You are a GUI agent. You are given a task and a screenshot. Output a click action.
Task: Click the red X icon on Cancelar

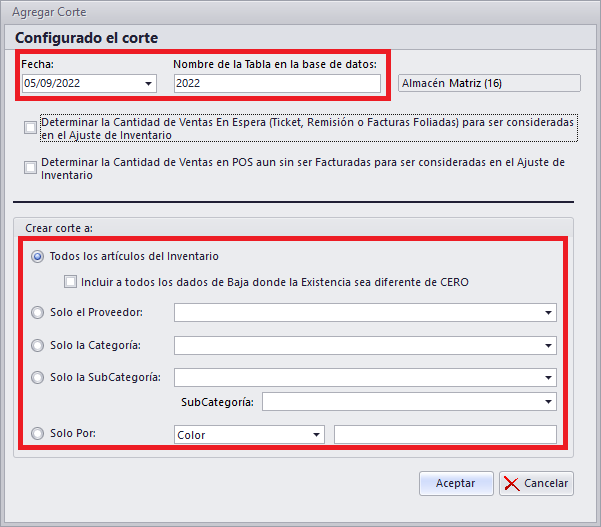click(x=512, y=483)
